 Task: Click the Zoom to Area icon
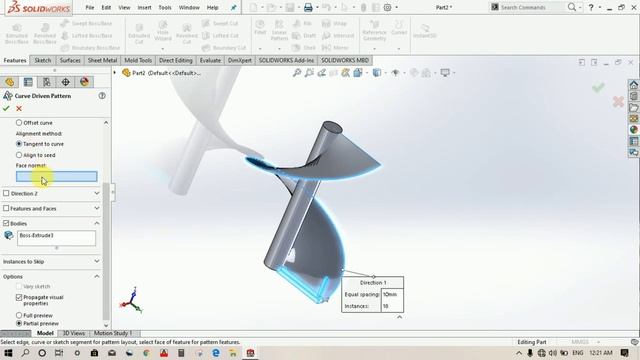pos(309,73)
